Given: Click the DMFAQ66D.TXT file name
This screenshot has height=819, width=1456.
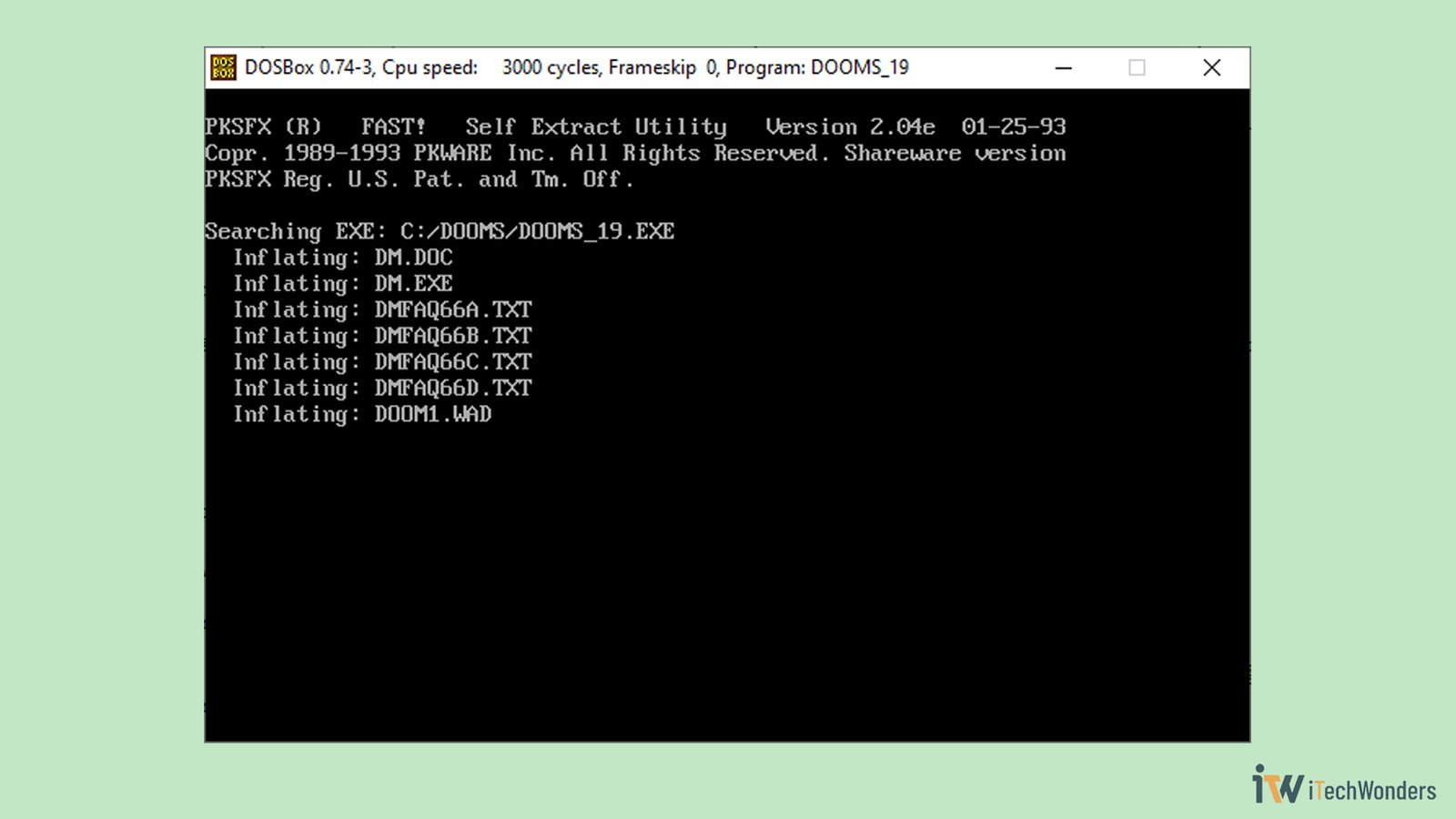Looking at the screenshot, I should point(452,389).
